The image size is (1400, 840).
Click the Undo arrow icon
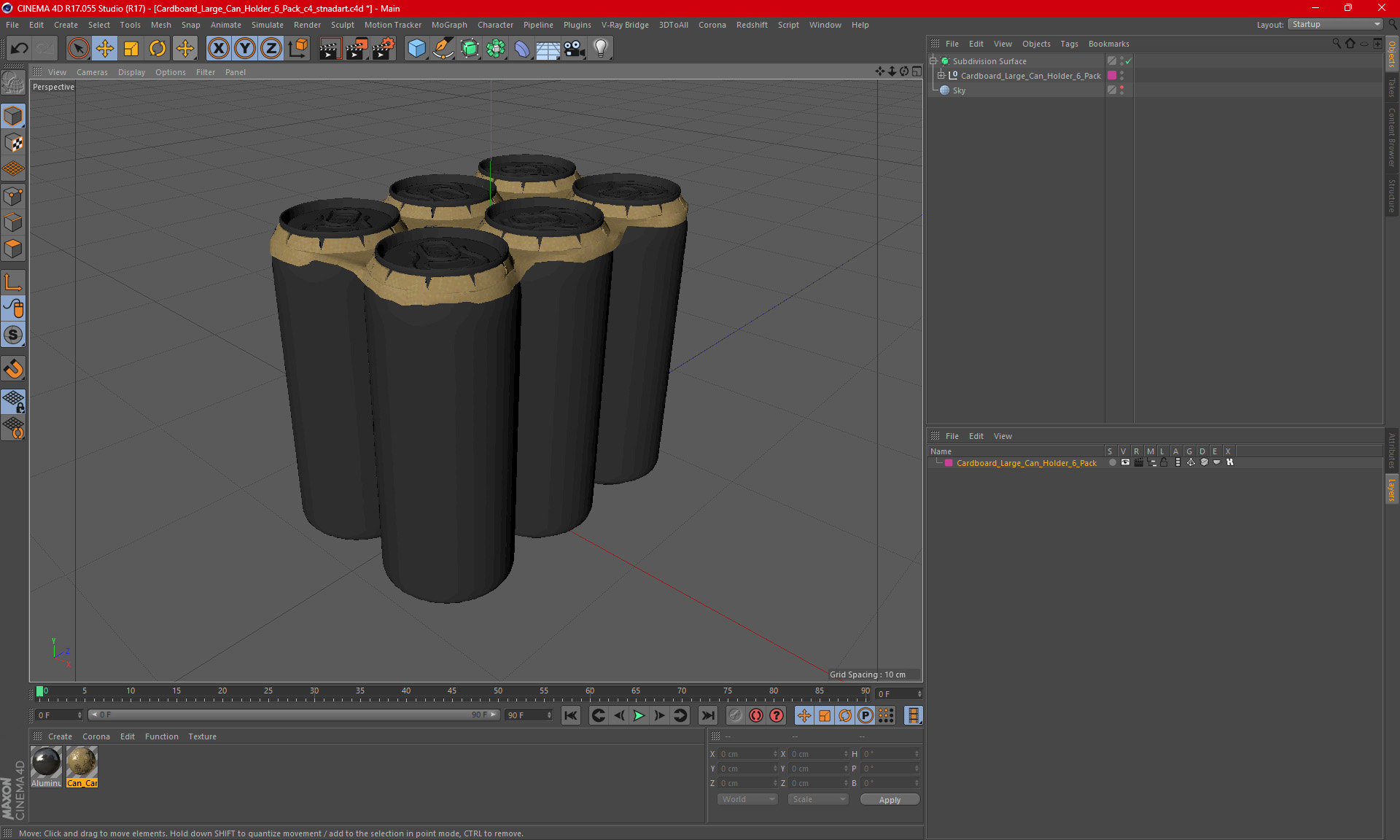click(x=20, y=49)
